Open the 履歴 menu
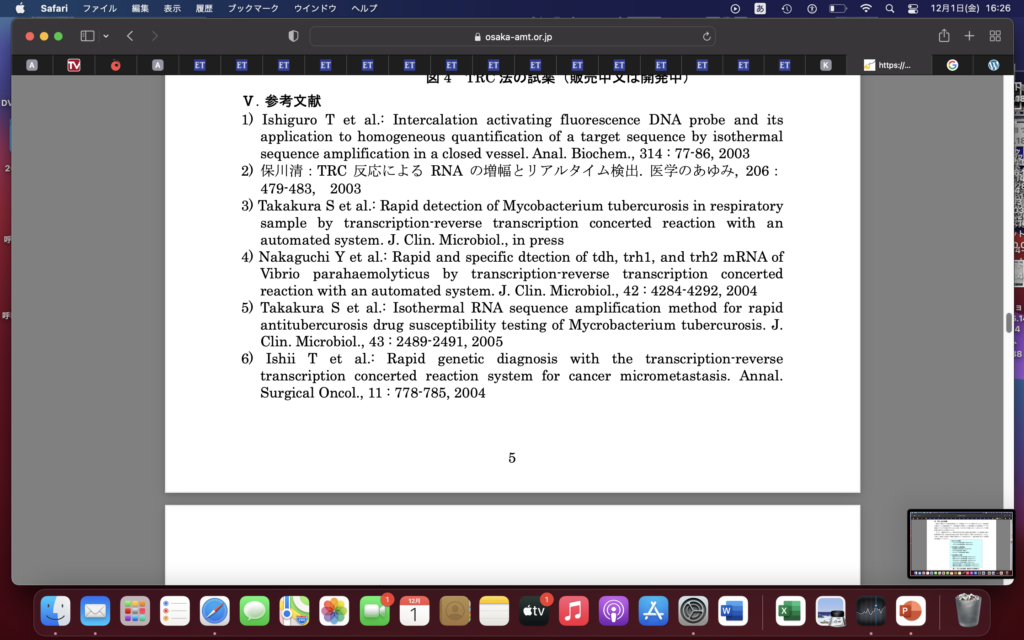The image size is (1024, 640). pos(203,8)
